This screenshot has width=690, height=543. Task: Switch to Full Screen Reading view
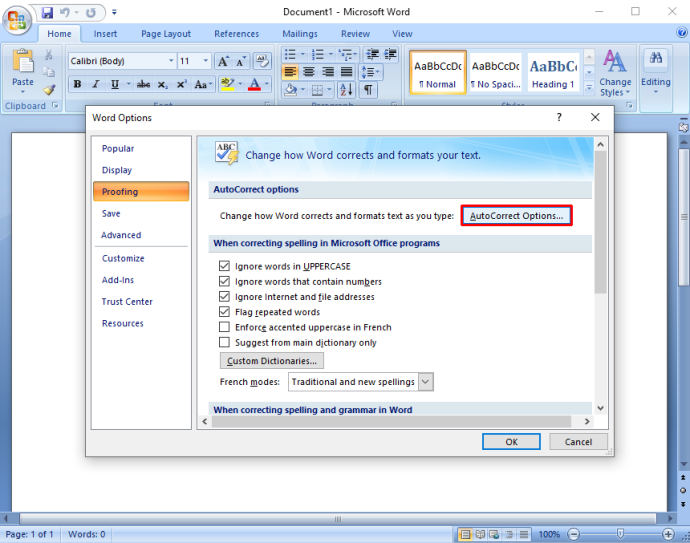(480, 534)
